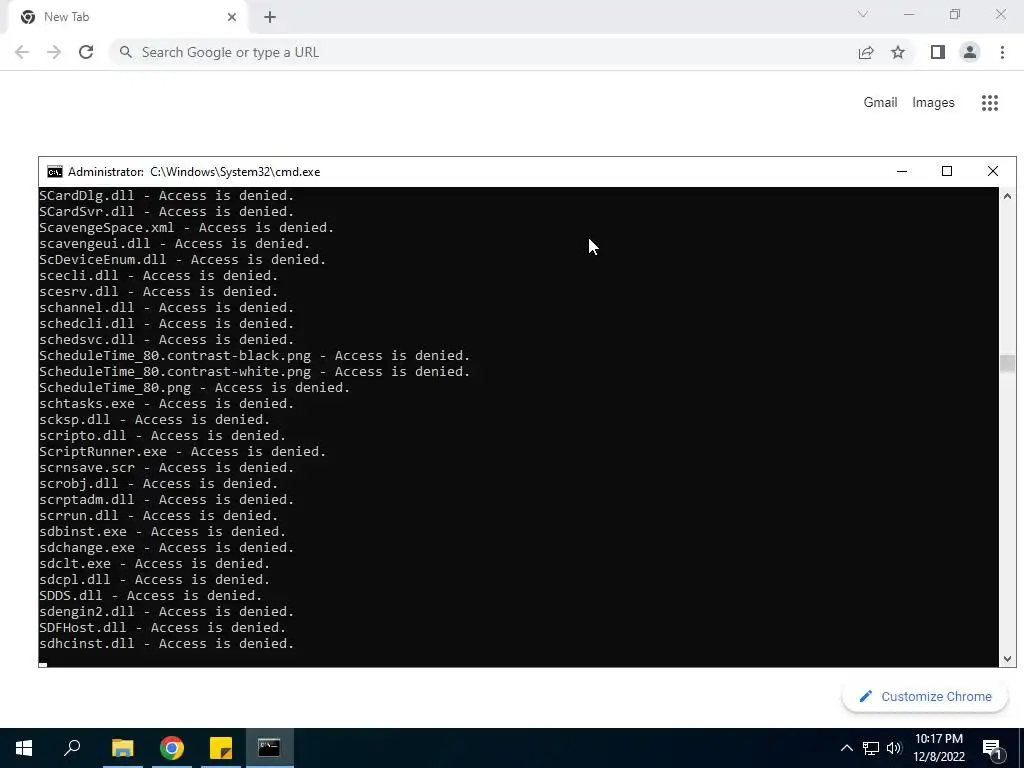This screenshot has width=1024, height=768.
Task: Click the ScriptRunner.exe line in cmd
Action: 182,452
